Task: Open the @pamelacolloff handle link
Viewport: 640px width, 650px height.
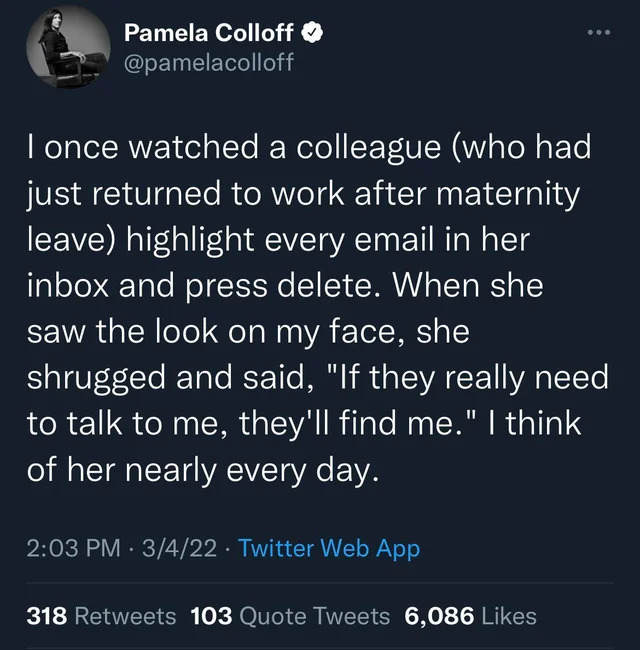Action: [x=208, y=63]
